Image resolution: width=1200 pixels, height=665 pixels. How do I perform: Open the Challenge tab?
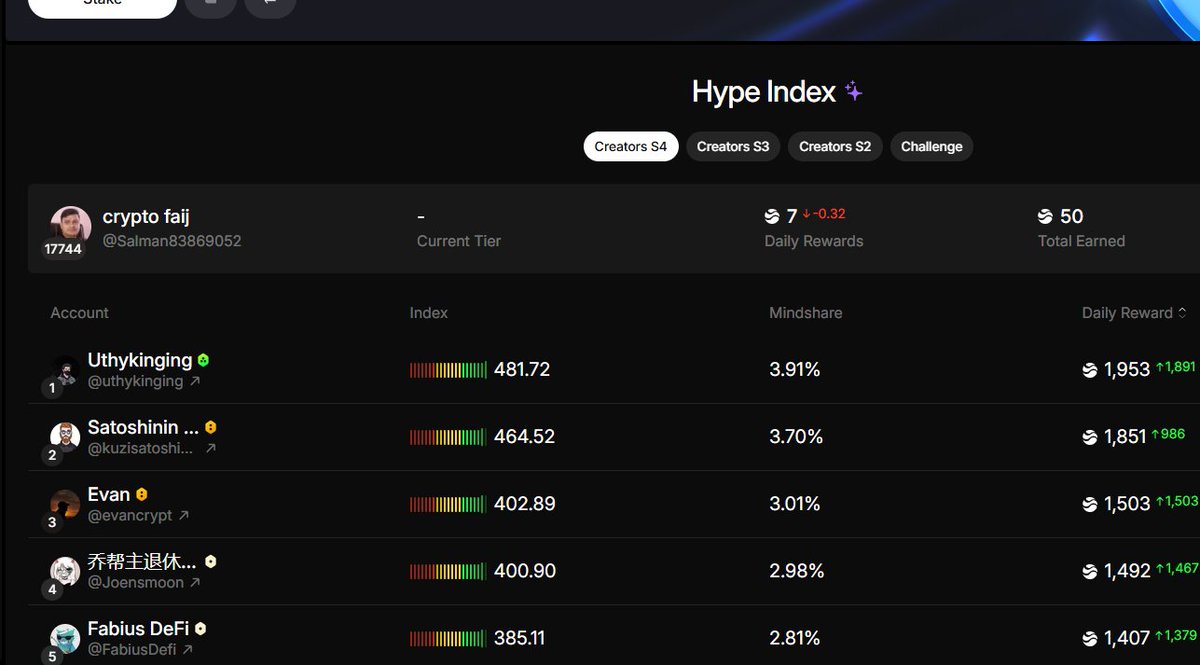coord(931,146)
